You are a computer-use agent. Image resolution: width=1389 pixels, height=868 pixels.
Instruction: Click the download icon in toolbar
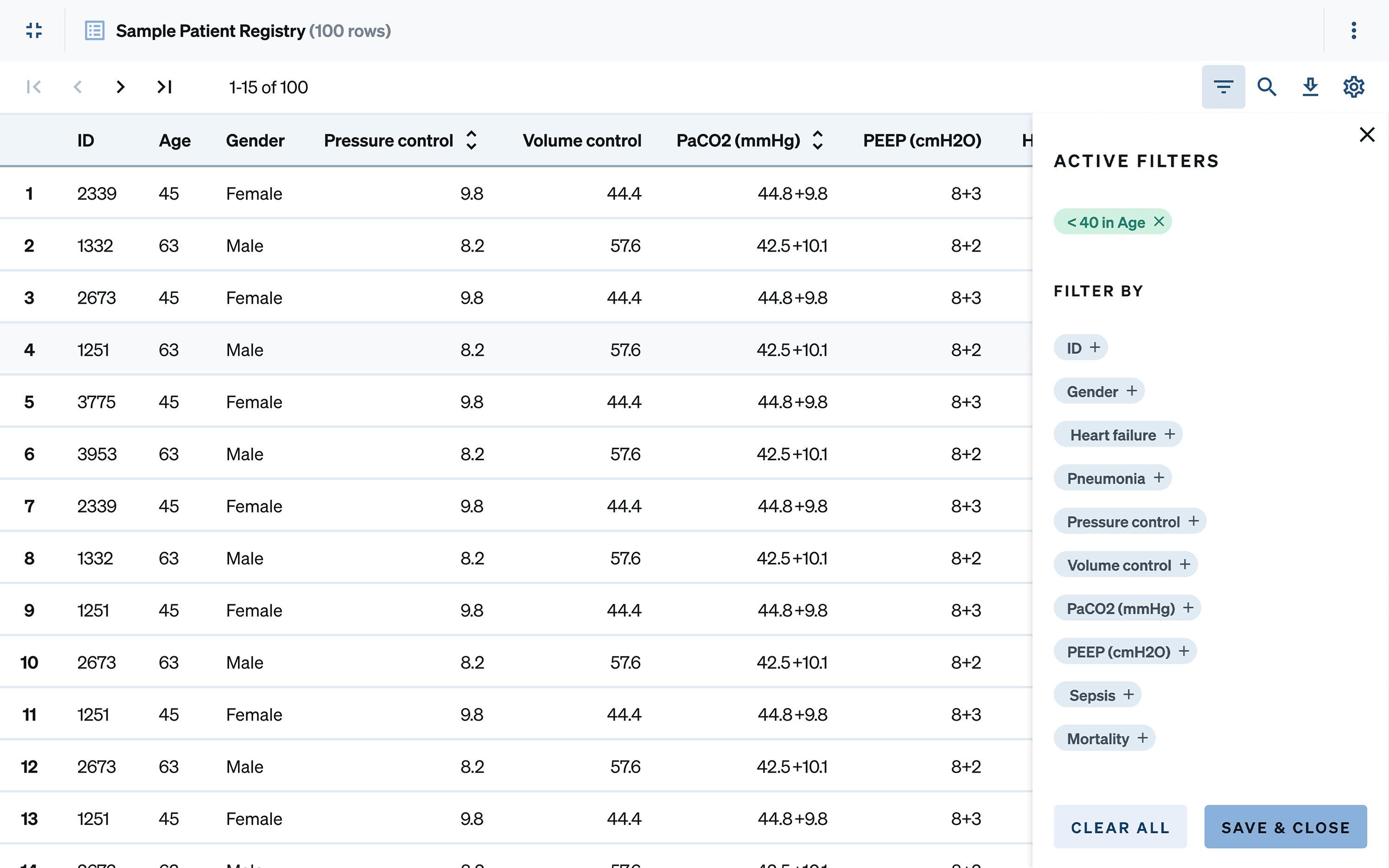coord(1311,87)
